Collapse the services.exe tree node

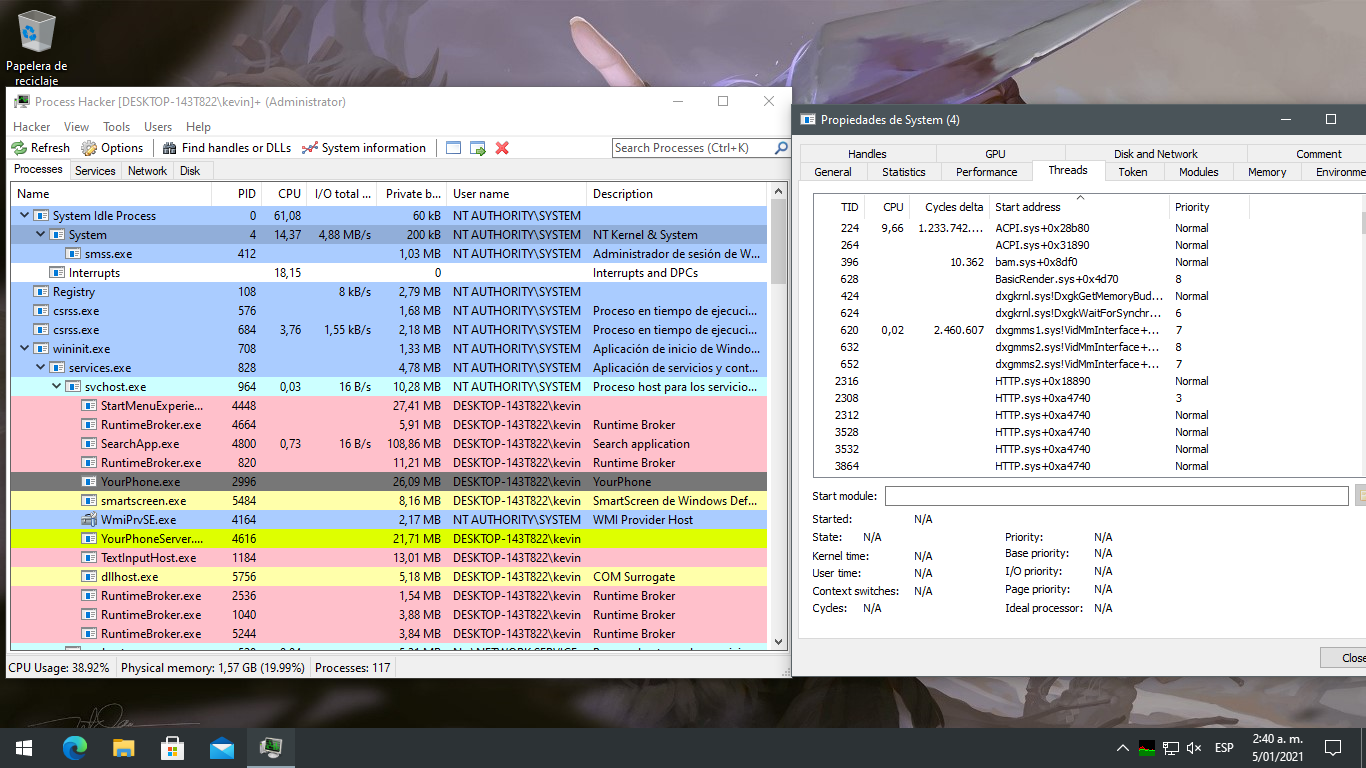(41, 368)
